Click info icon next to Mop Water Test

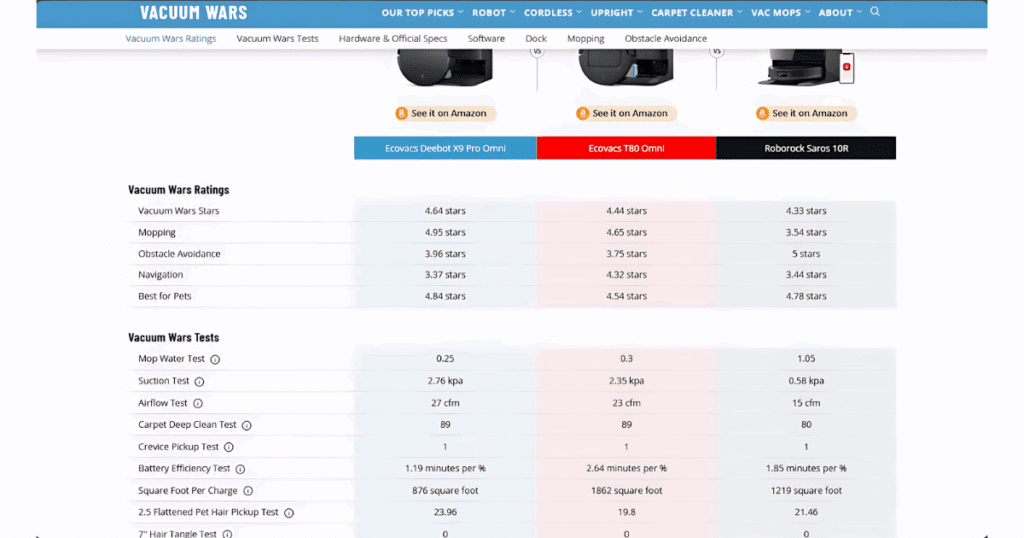pyautogui.click(x=215, y=359)
